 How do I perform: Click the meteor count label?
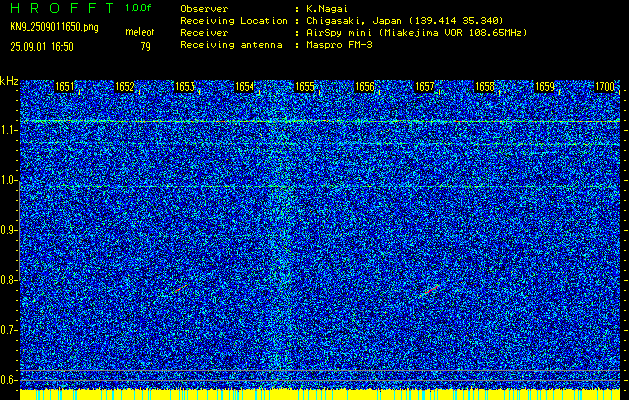(140, 32)
